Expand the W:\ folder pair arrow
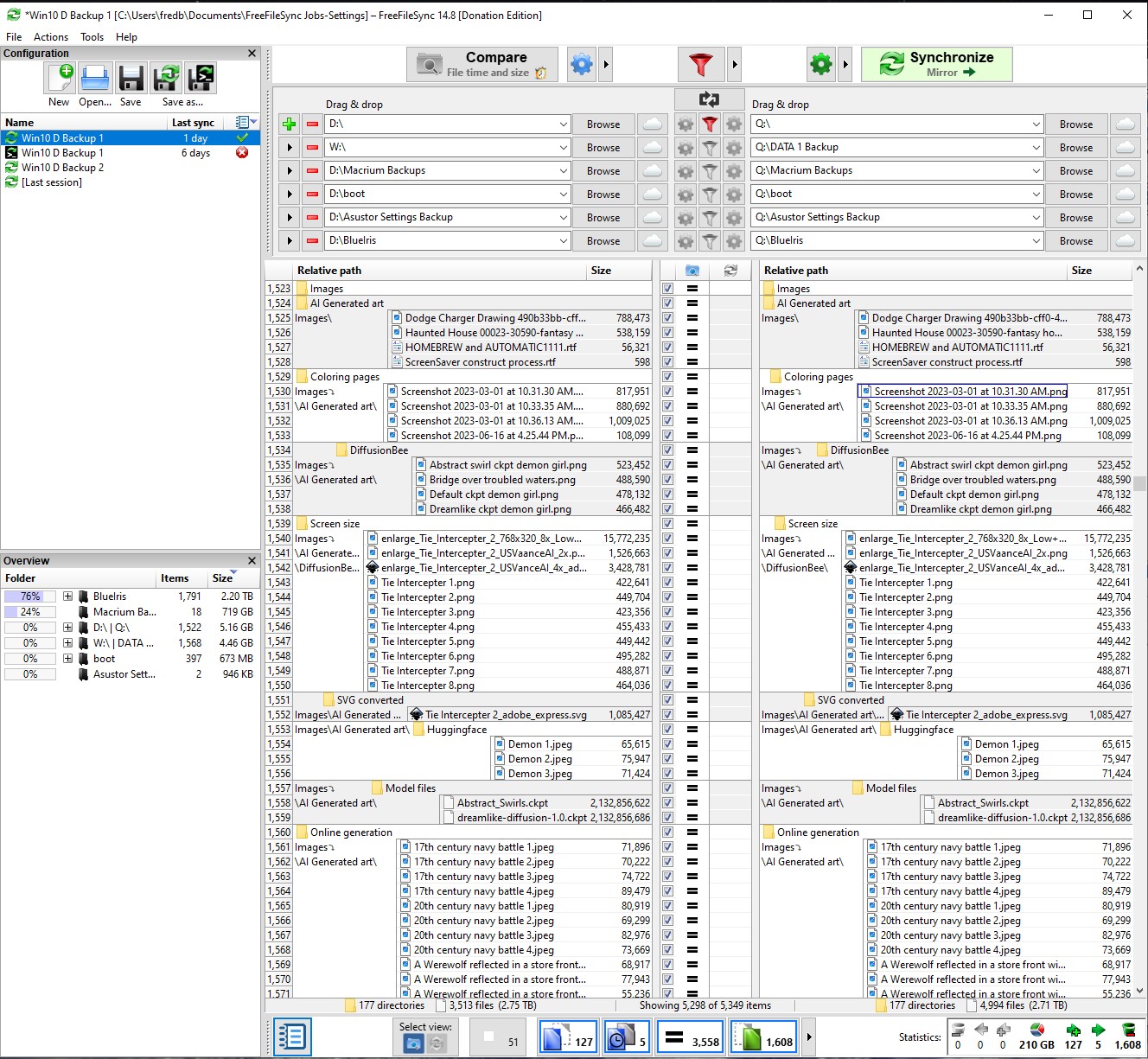 pos(290,148)
